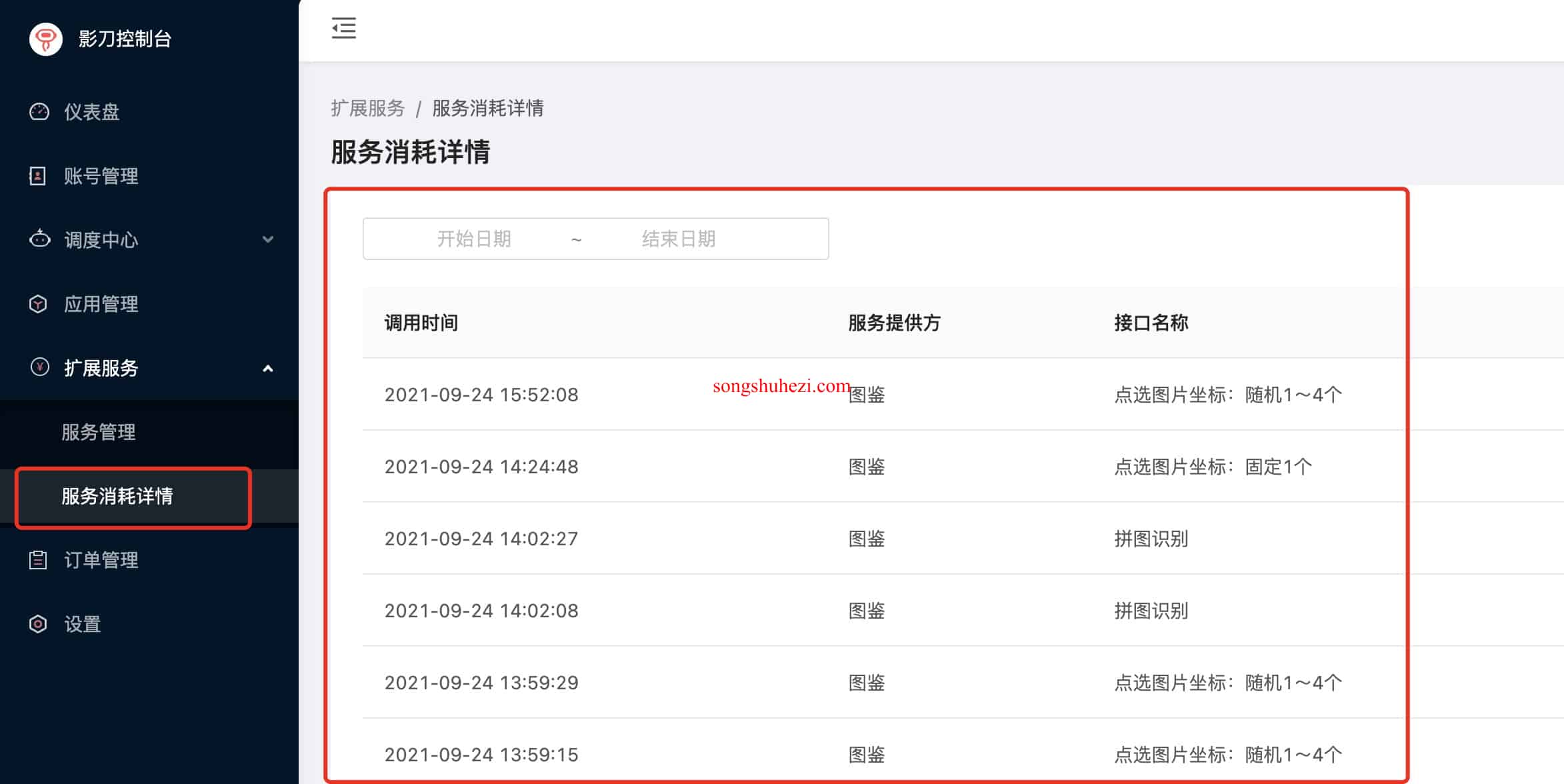Image resolution: width=1564 pixels, height=784 pixels.
Task: Click 拼图识别 in the 14:02:08 row
Action: (1151, 611)
